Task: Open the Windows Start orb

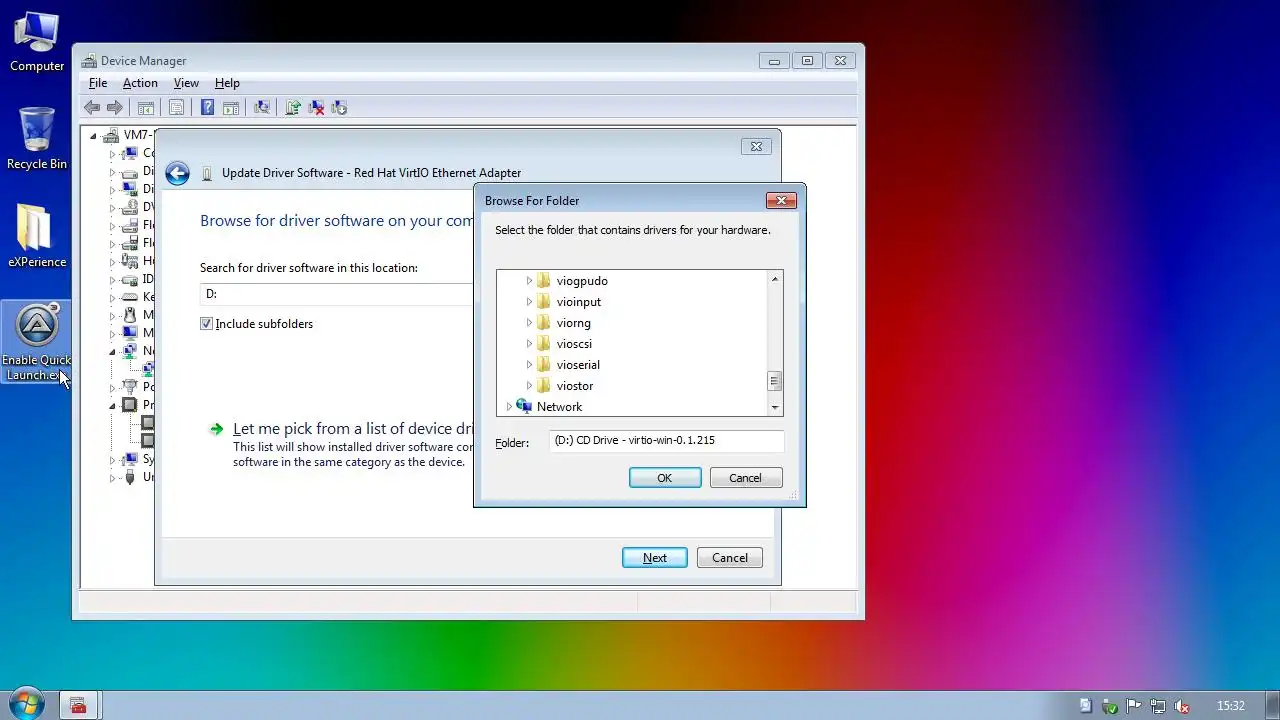Action: [25, 704]
